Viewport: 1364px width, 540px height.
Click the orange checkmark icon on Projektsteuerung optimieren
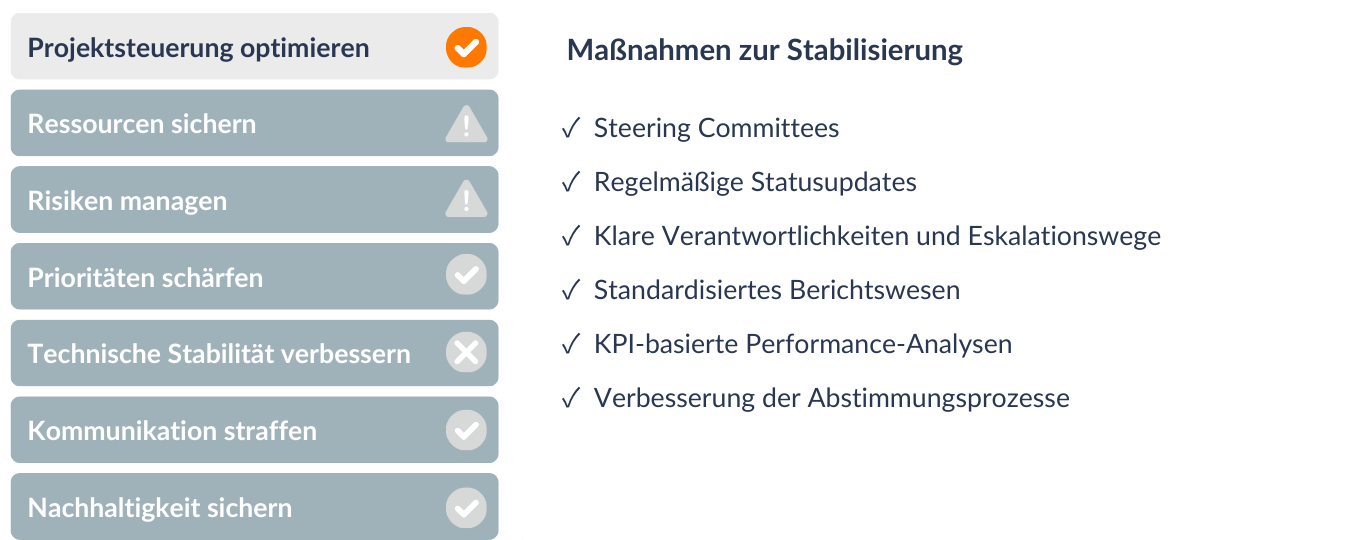pos(466,47)
